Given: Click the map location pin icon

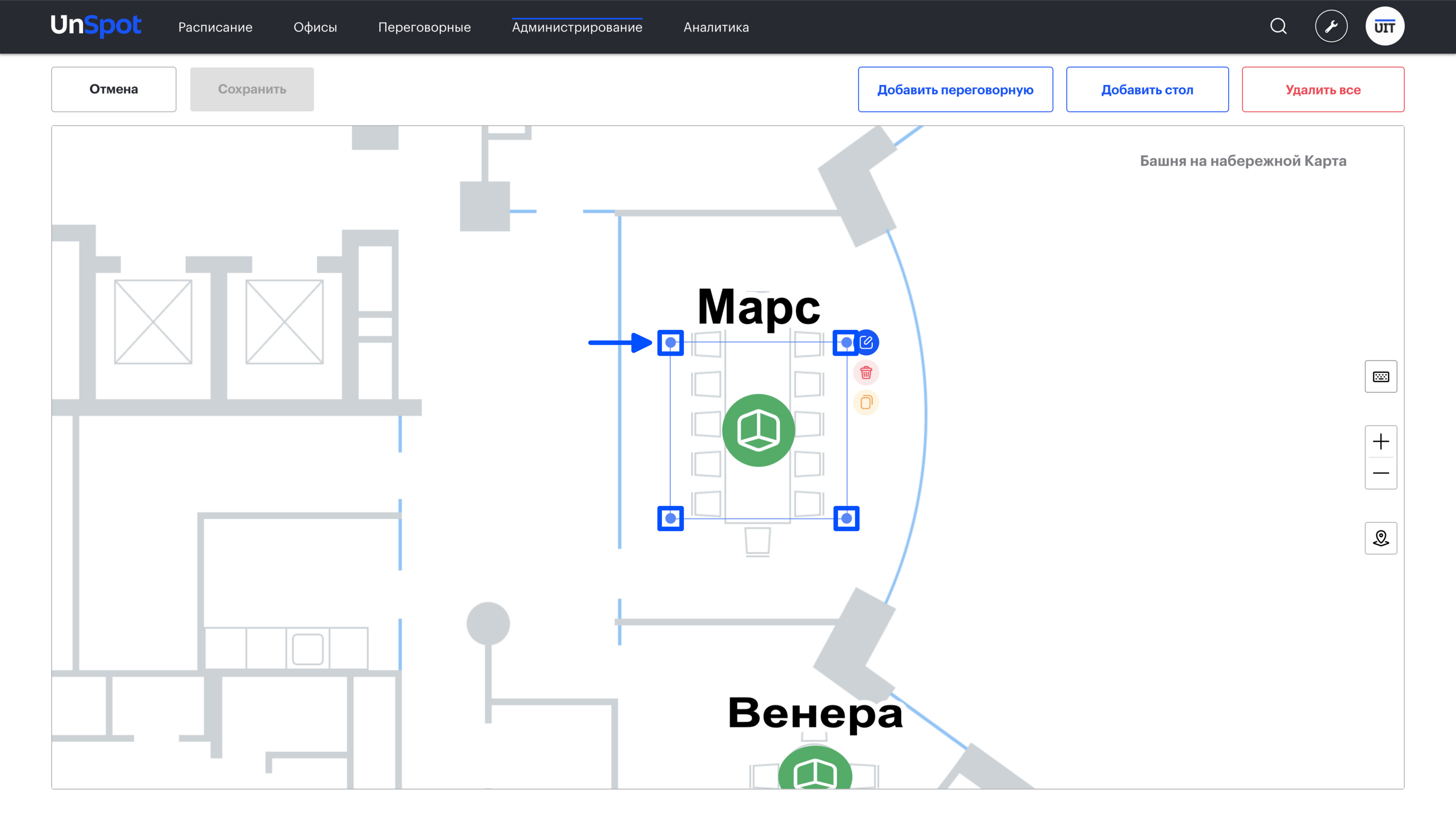Looking at the screenshot, I should [1381, 539].
